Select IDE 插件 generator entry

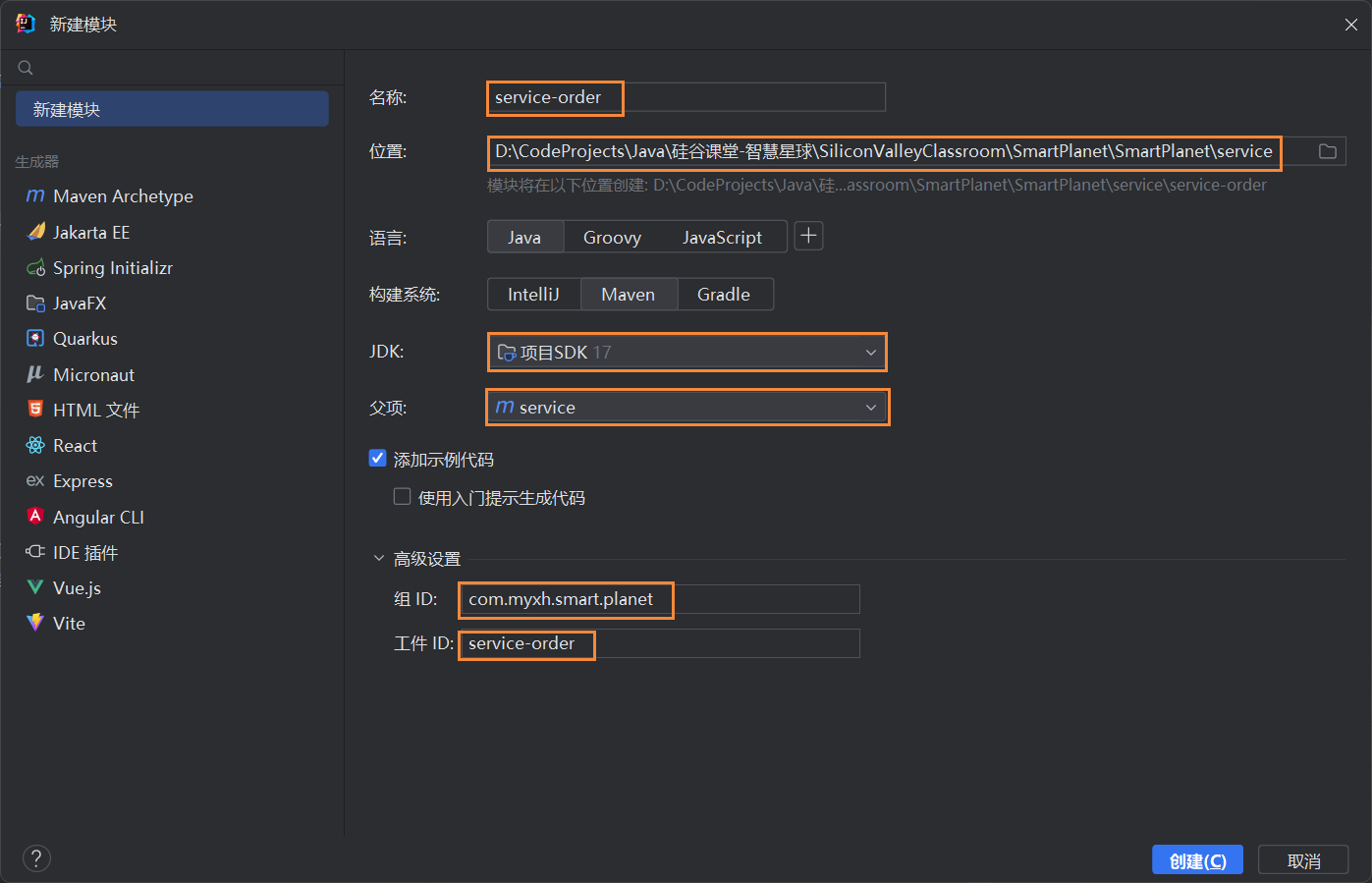point(172,552)
